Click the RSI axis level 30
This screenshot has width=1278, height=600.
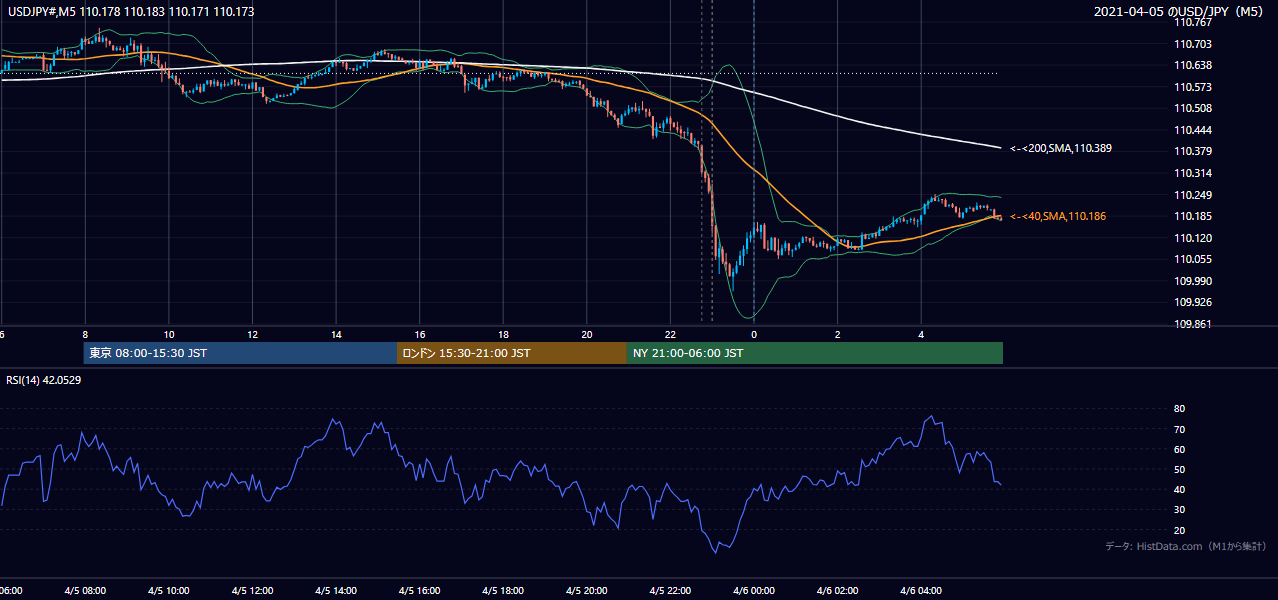(x=1179, y=510)
